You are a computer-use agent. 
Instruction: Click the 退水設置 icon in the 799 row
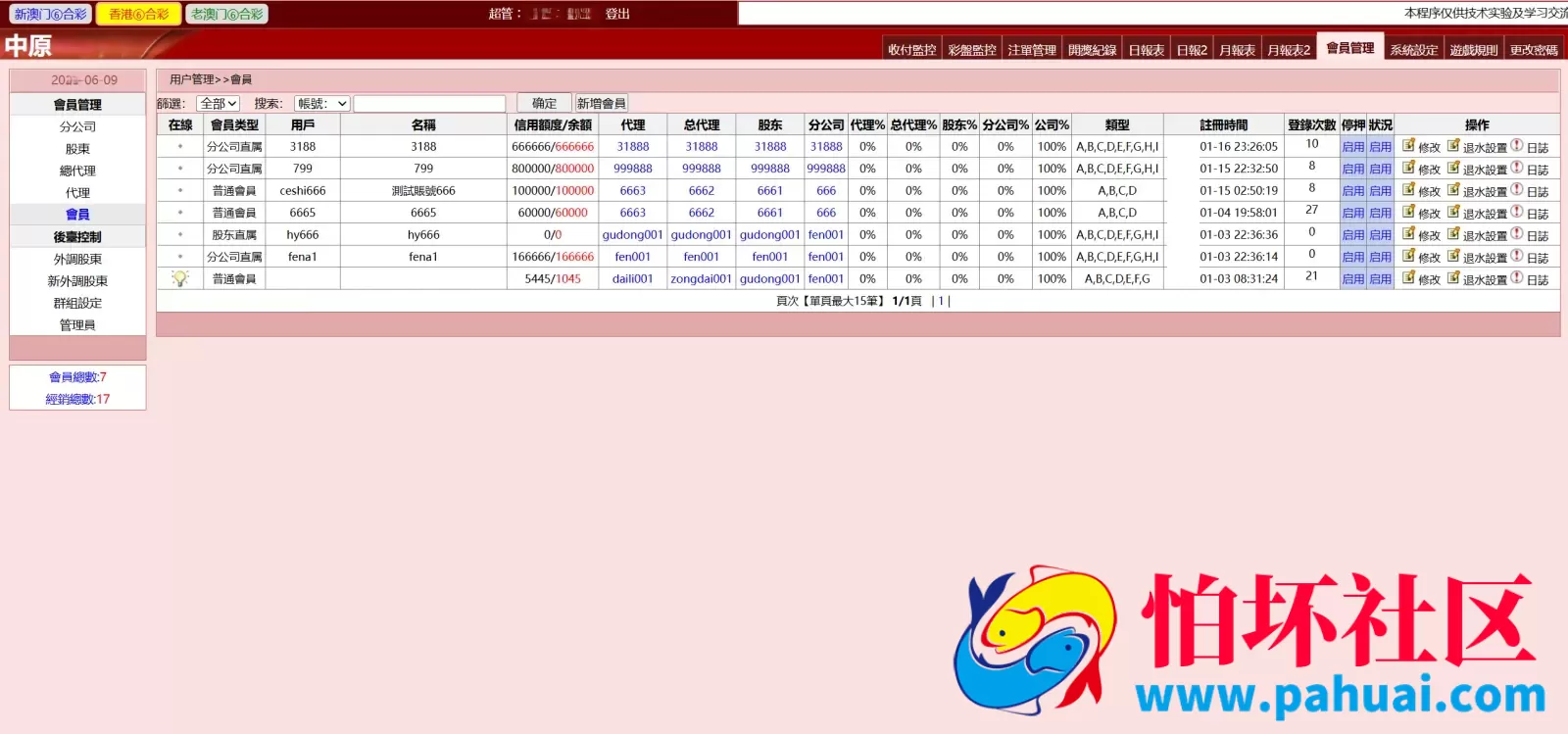tap(1454, 168)
